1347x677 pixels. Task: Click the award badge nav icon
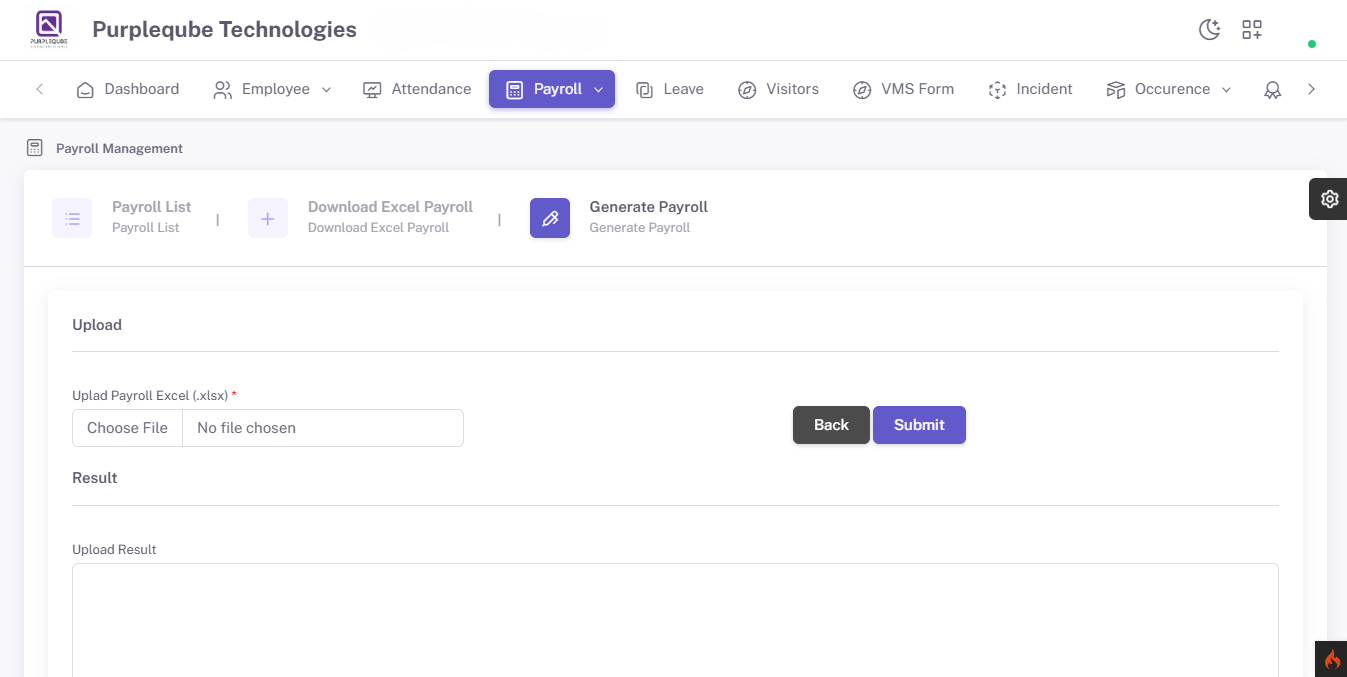click(x=1272, y=90)
